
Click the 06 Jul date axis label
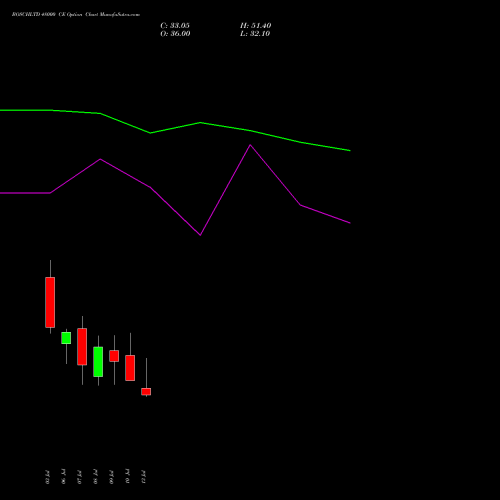(x=63, y=477)
